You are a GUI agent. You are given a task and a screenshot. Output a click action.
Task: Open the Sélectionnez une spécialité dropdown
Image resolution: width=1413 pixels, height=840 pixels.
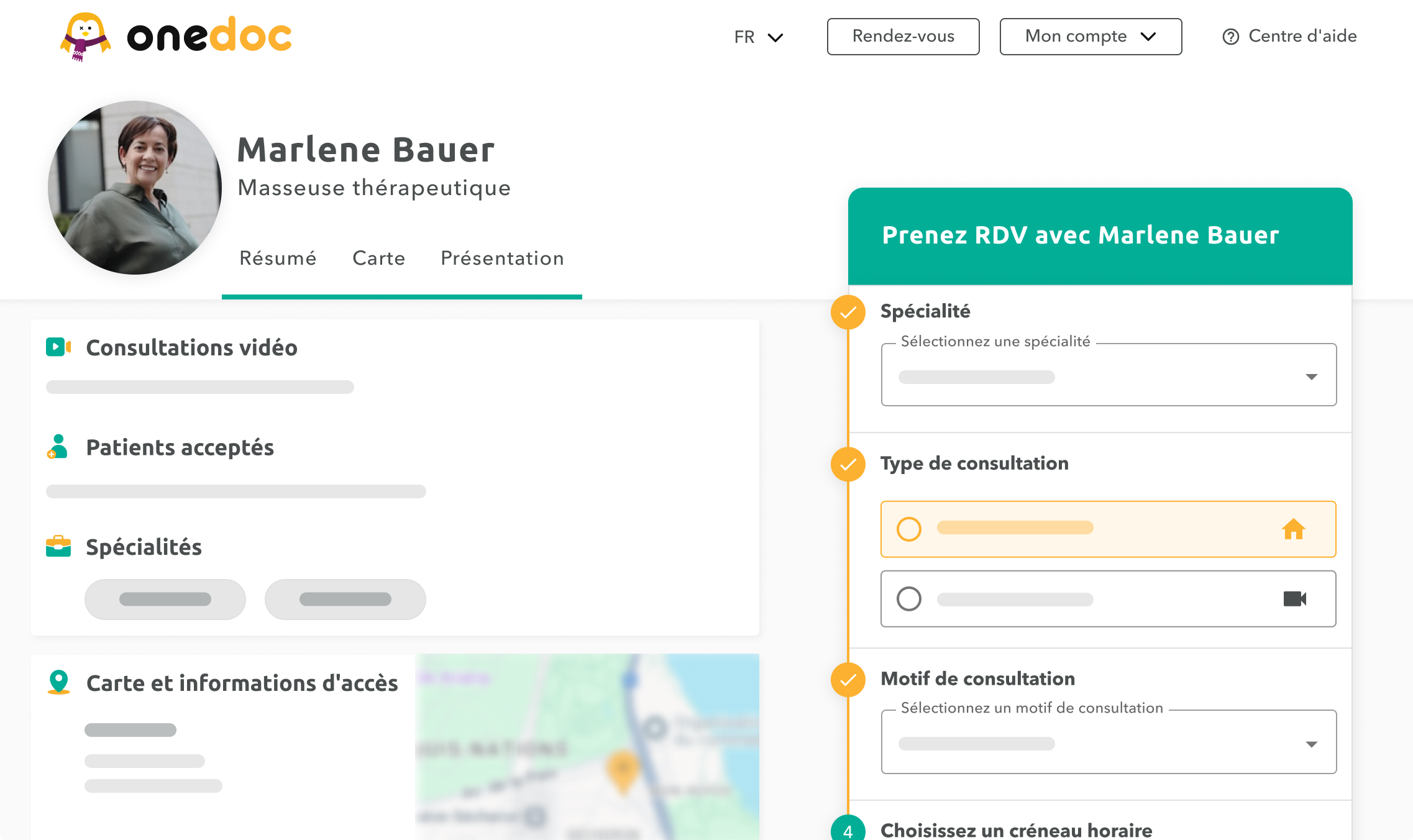(1109, 375)
